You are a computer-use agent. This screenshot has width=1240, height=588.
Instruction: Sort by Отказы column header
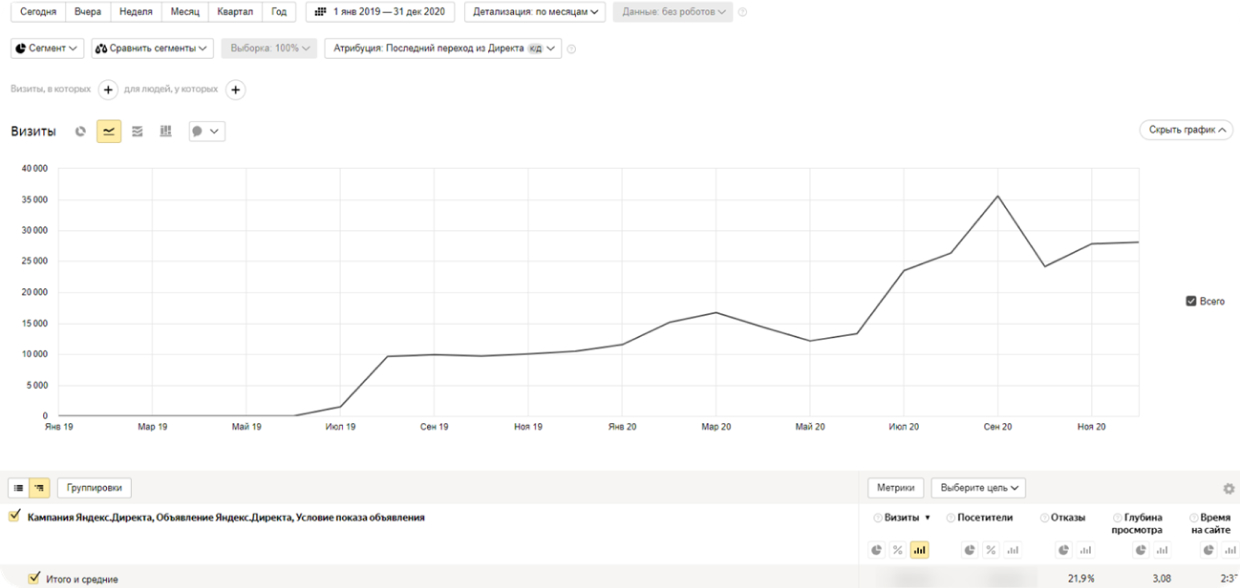click(1068, 518)
